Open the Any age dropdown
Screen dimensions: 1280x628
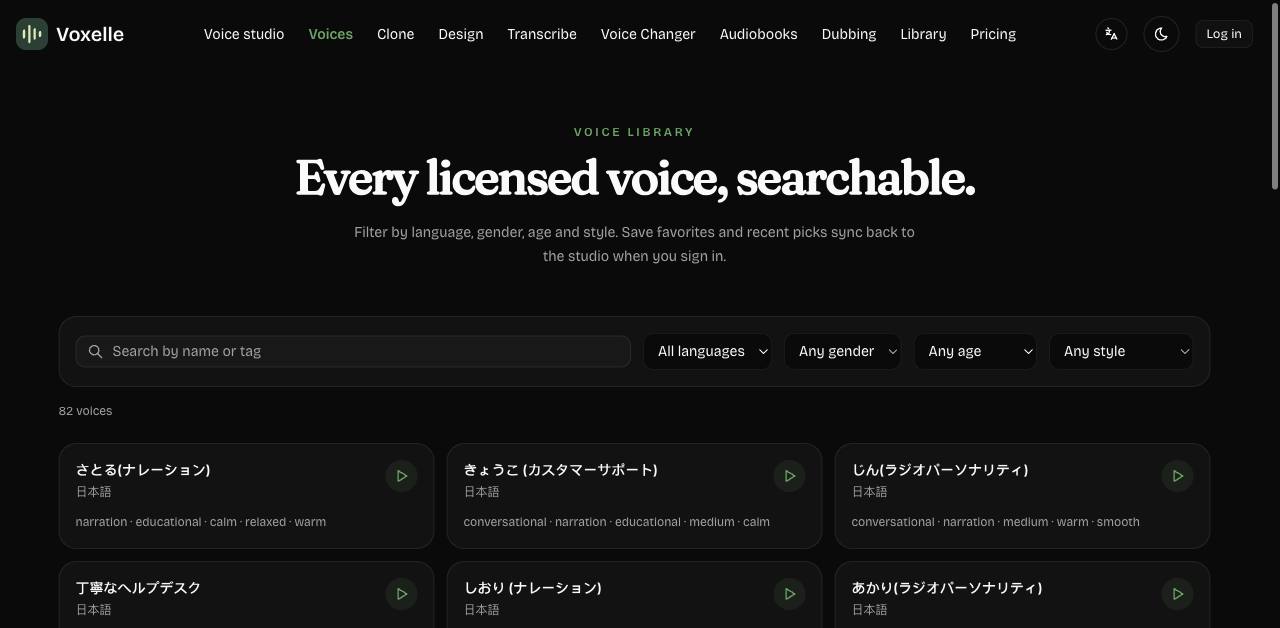click(x=975, y=352)
